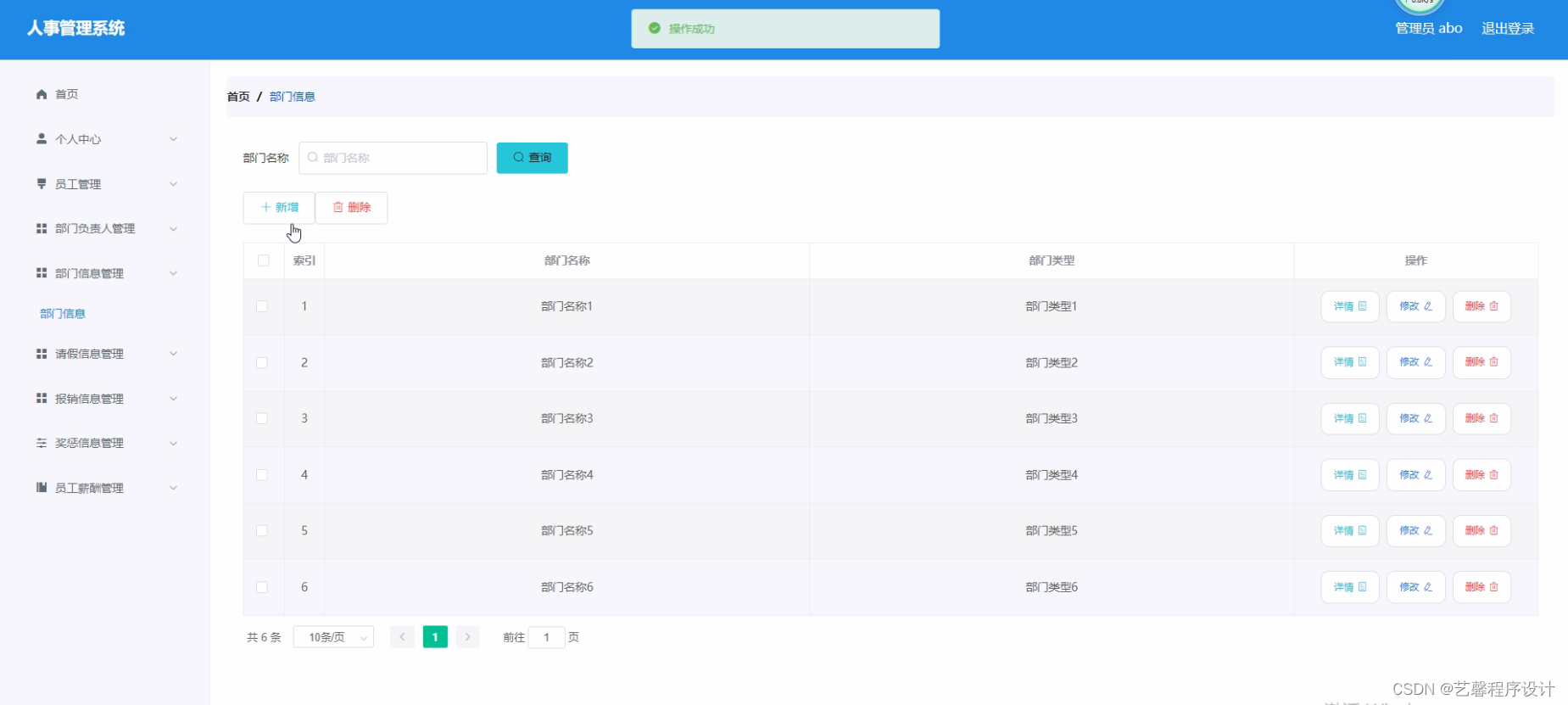Expand the 部门负责人管理 menu chevron
Screen dimensions: 1568x705
174,228
